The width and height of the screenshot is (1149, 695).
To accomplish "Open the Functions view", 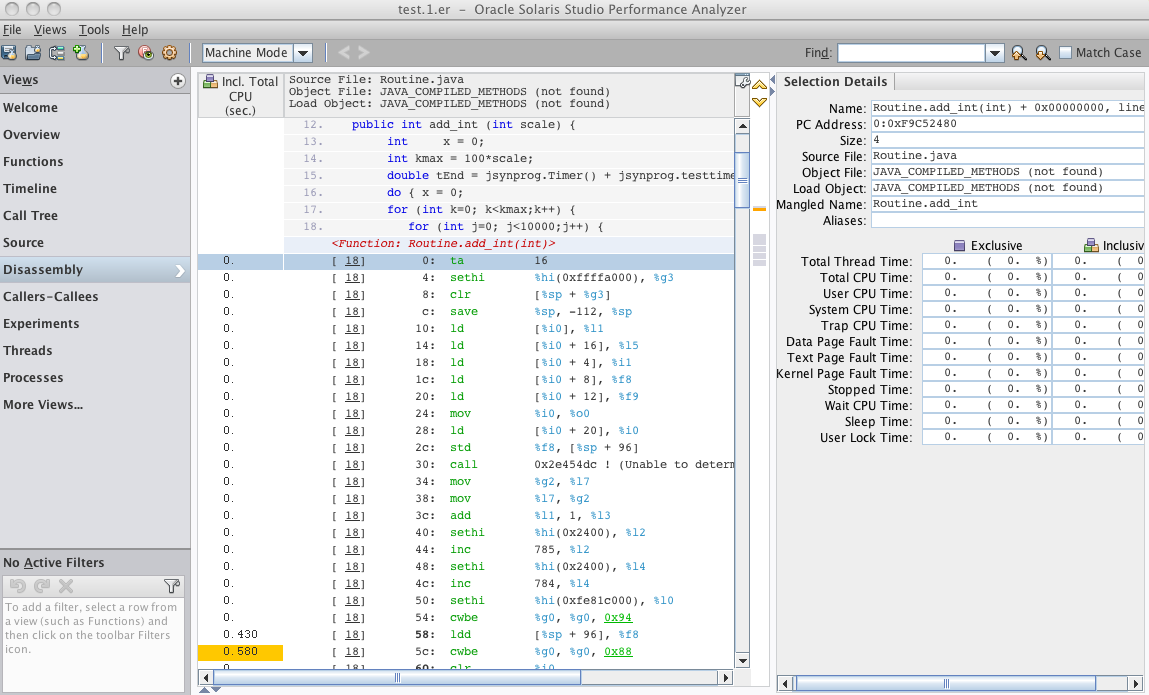I will pyautogui.click(x=95, y=162).
